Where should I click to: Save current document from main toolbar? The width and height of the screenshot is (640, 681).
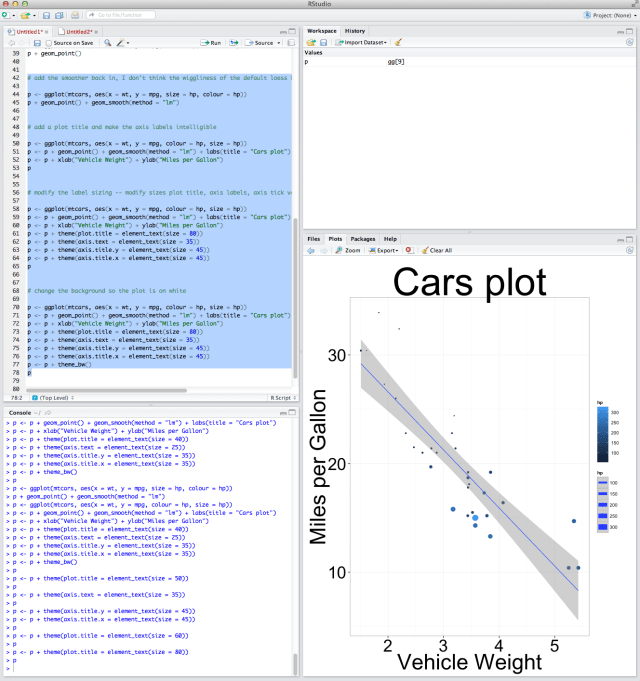46,15
